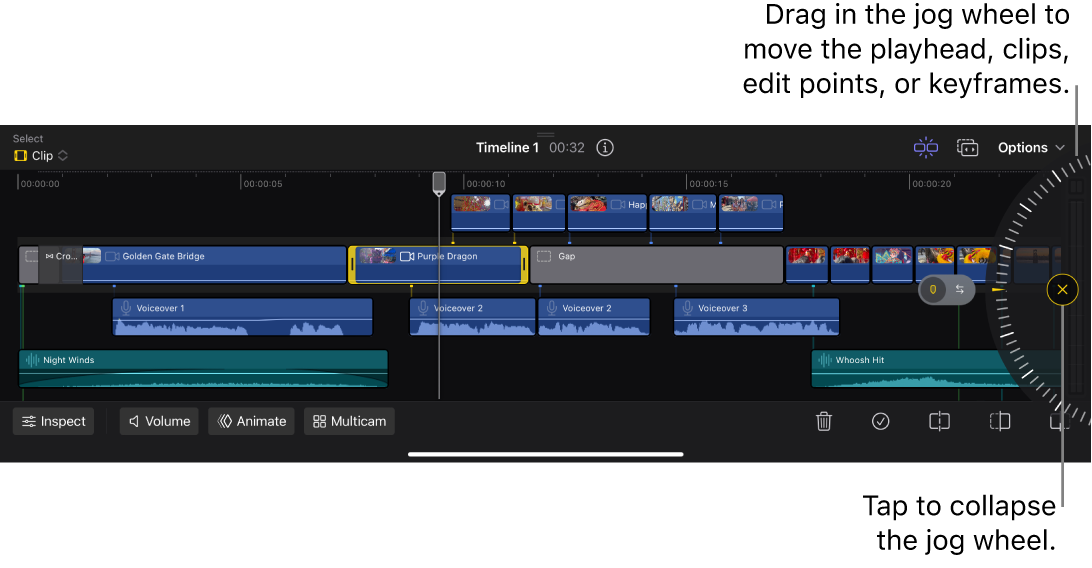Click the clip connection options icon
Screen dimensions: 1092x568
pos(967,148)
